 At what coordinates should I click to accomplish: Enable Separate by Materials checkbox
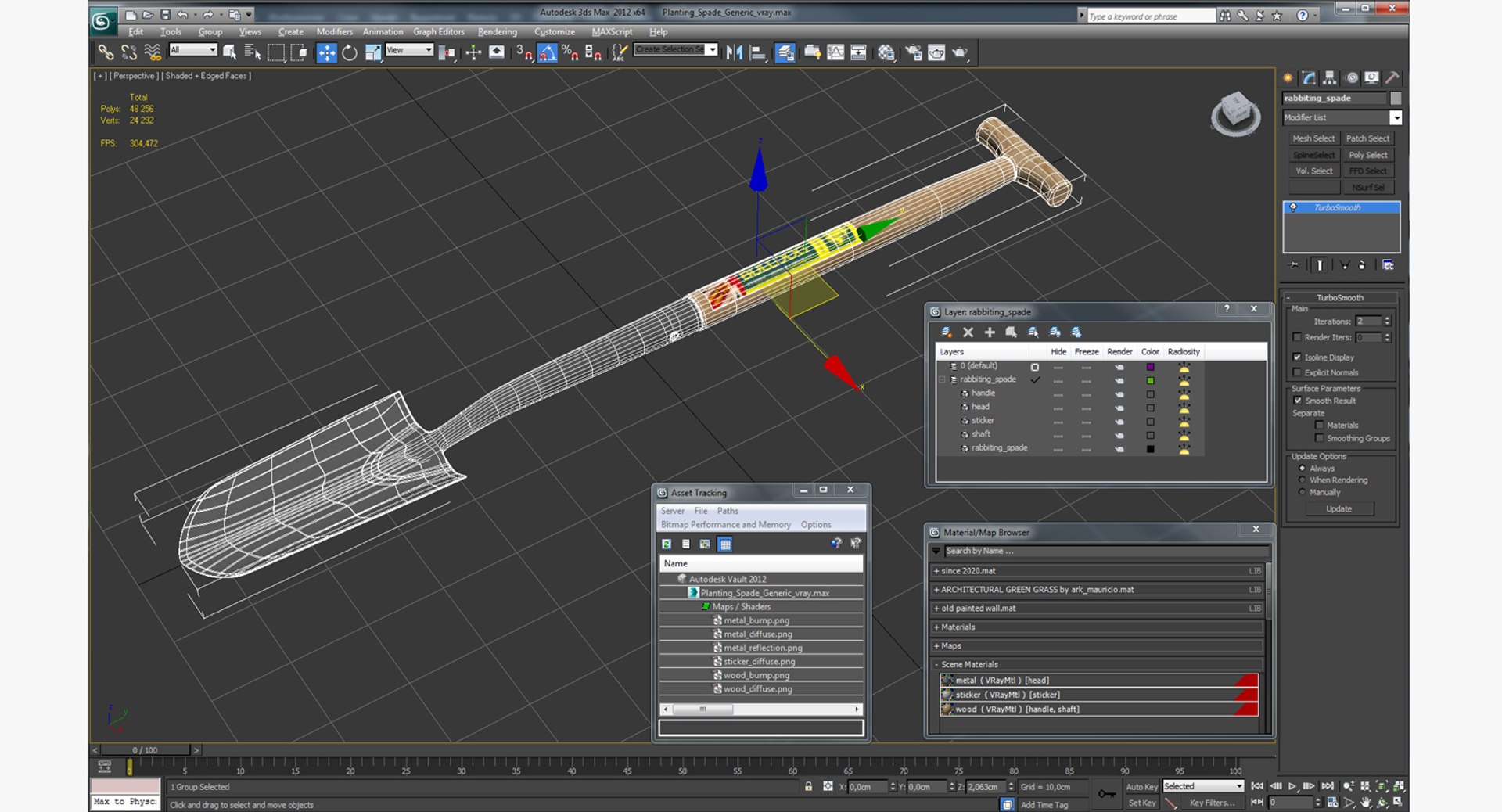(x=1319, y=425)
